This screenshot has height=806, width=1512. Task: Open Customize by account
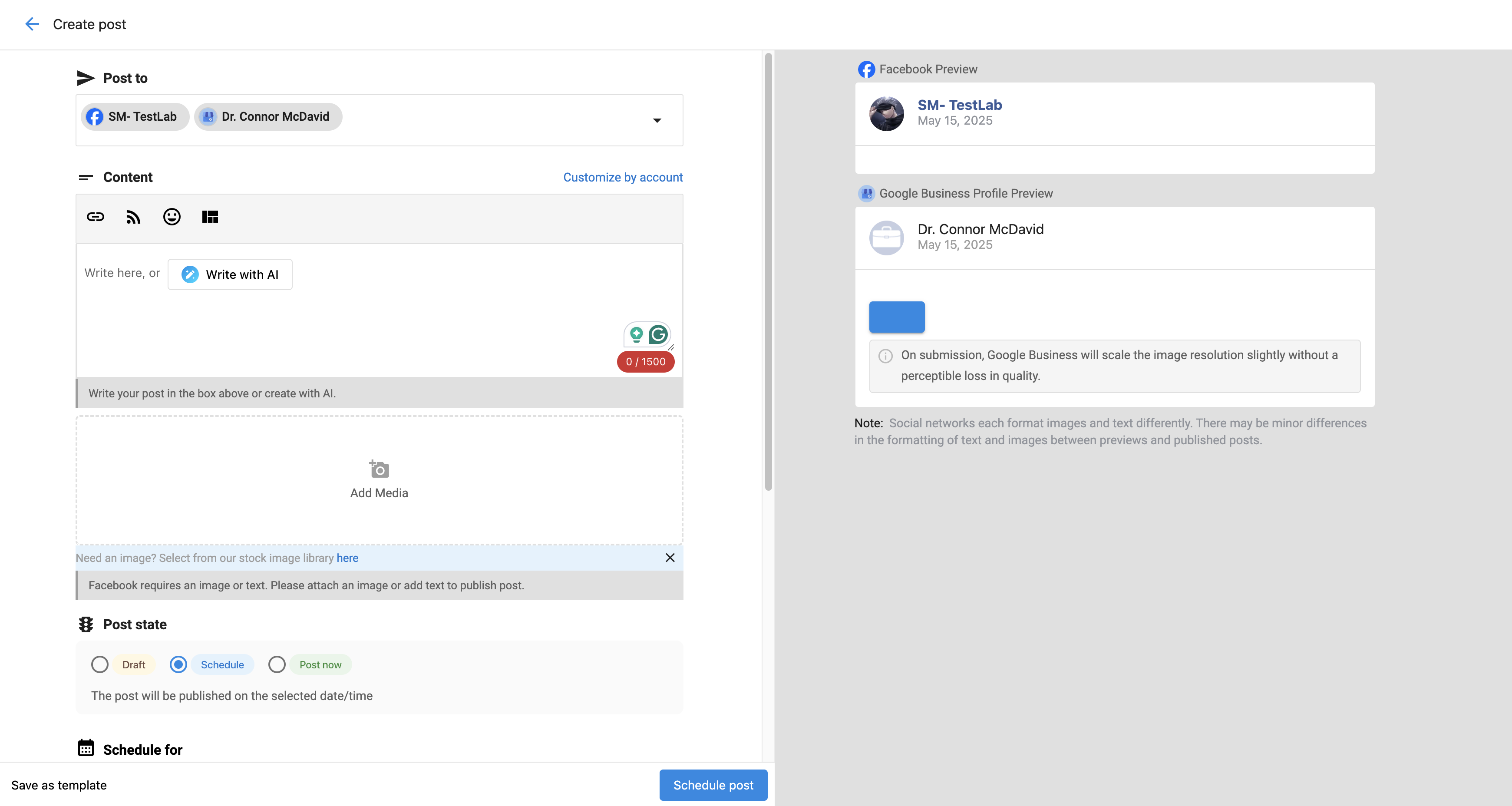[x=623, y=177]
